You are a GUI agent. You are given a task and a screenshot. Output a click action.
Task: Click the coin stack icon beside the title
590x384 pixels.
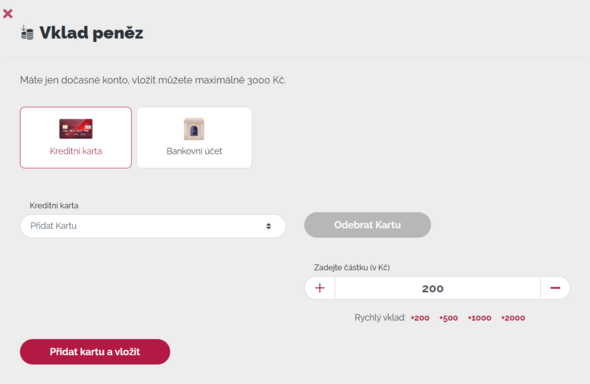click(x=27, y=33)
